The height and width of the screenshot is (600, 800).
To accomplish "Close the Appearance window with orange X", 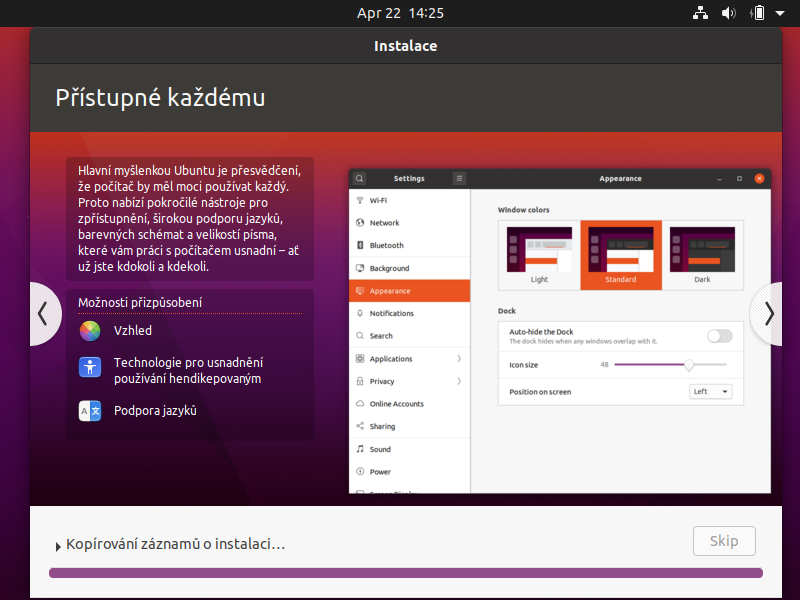I will click(759, 179).
